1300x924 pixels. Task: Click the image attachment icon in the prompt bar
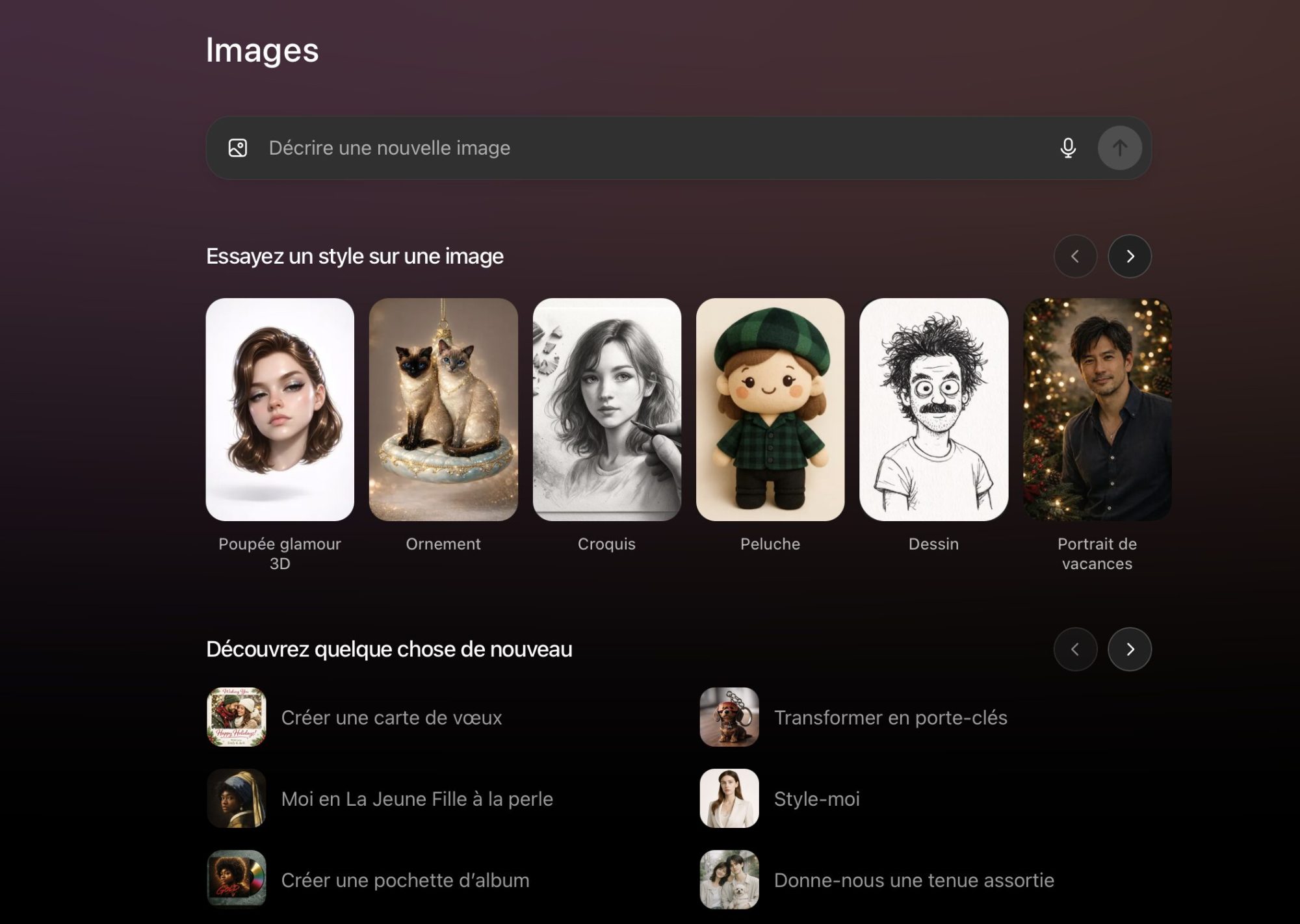(x=237, y=148)
